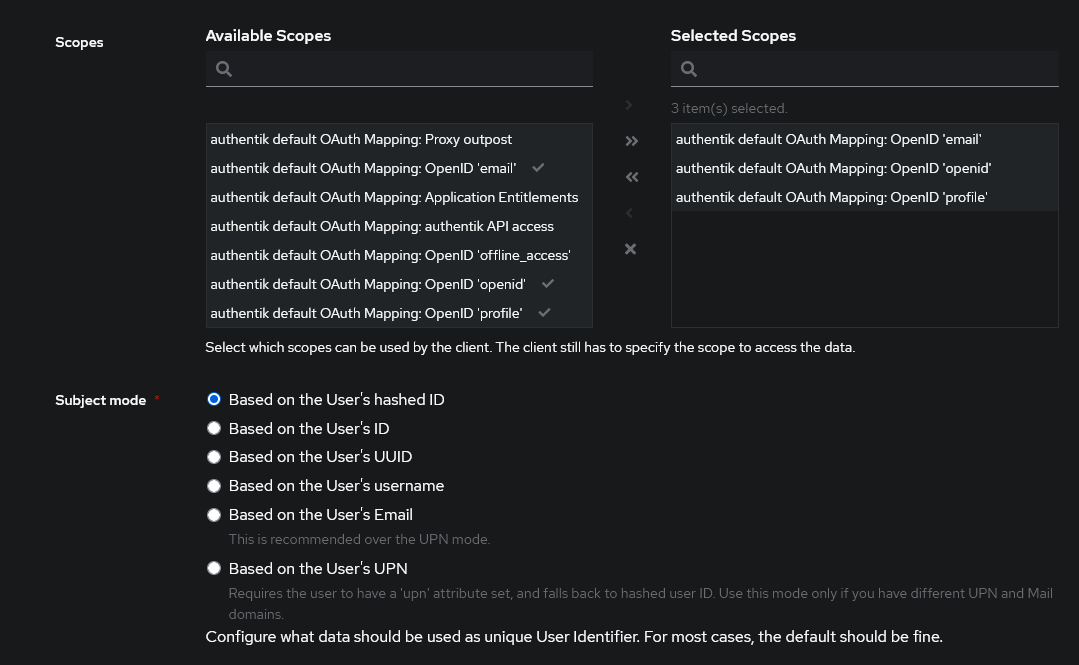Screen dimensions: 1079x665
Task: Select OpenID 'openid' in Available Scopes list
Action: point(399,284)
